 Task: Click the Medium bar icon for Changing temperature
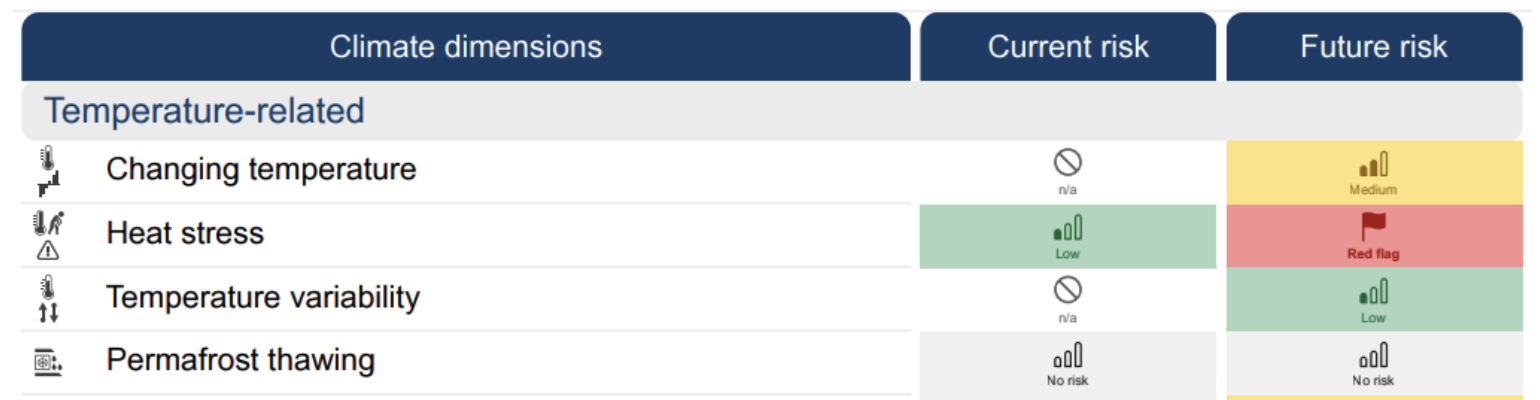pyautogui.click(x=1373, y=165)
